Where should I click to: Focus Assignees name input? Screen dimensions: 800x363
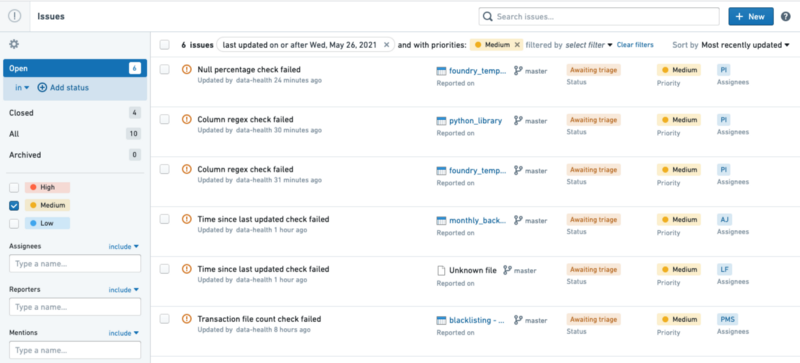pos(75,264)
